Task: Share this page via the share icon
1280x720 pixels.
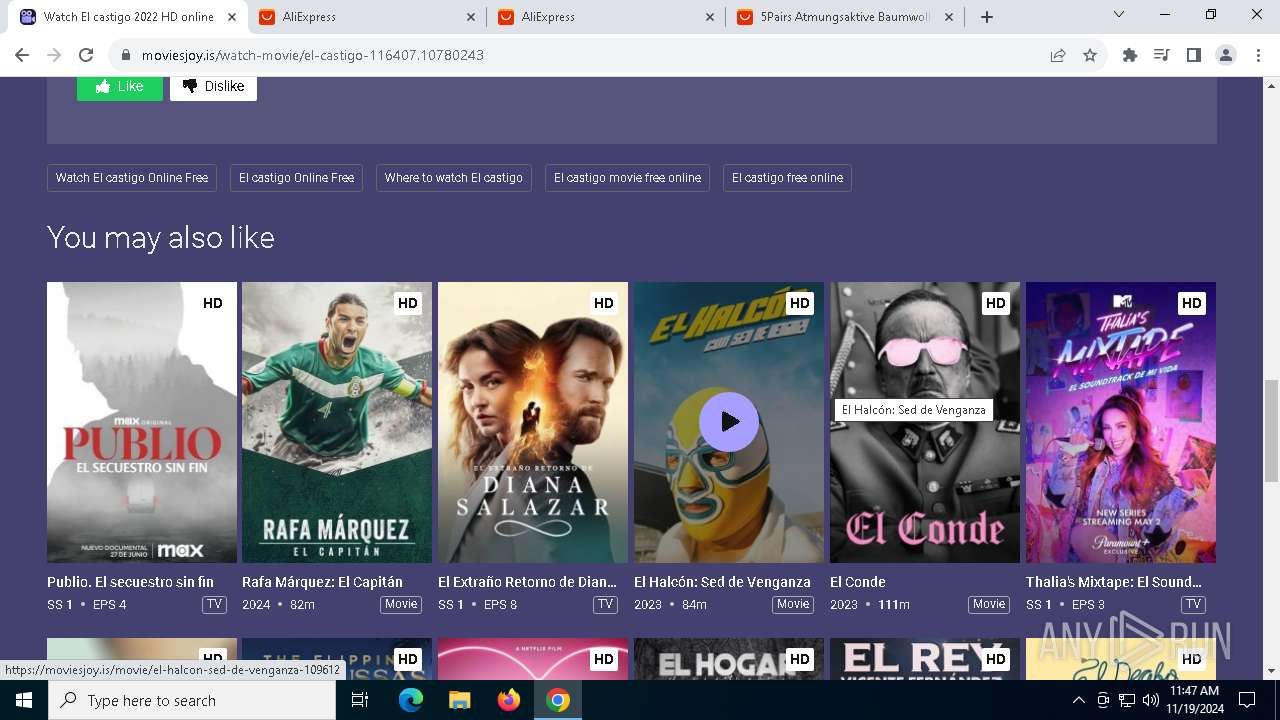Action: pyautogui.click(x=1058, y=56)
